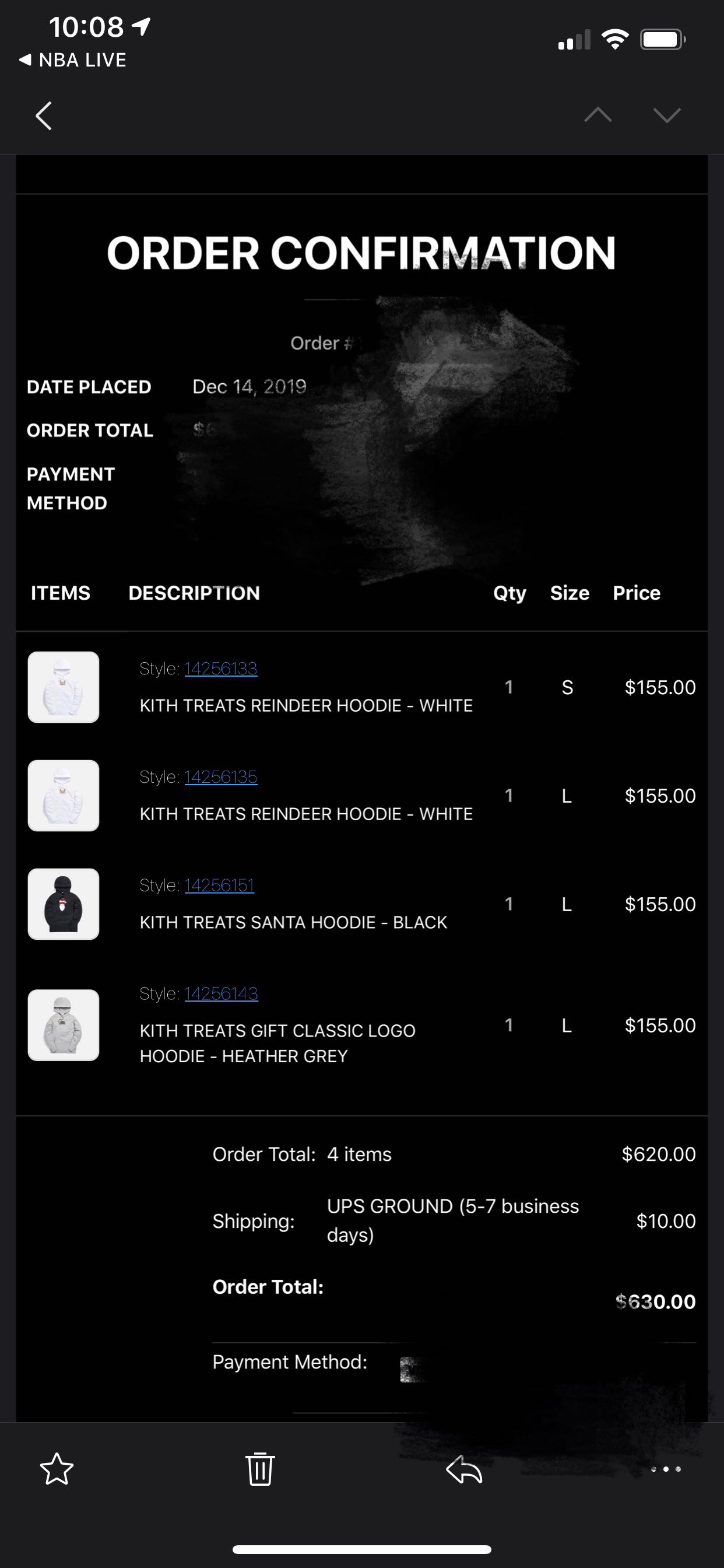Go to previous message with up chevron
The width and height of the screenshot is (724, 1568).
[598, 114]
